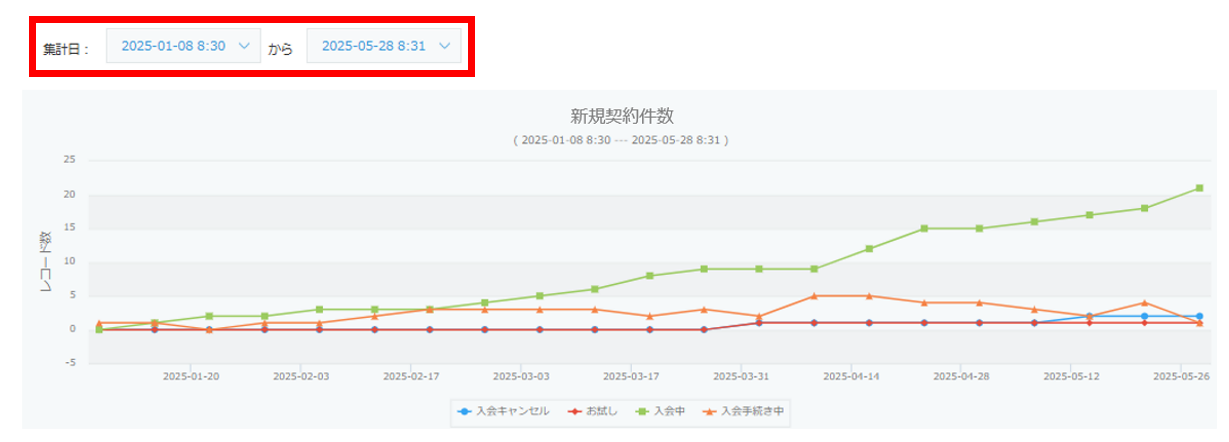Viewport: 1229px width, 442px height.
Task: Click x-axis label 2025-02-17
Action: click(x=412, y=377)
